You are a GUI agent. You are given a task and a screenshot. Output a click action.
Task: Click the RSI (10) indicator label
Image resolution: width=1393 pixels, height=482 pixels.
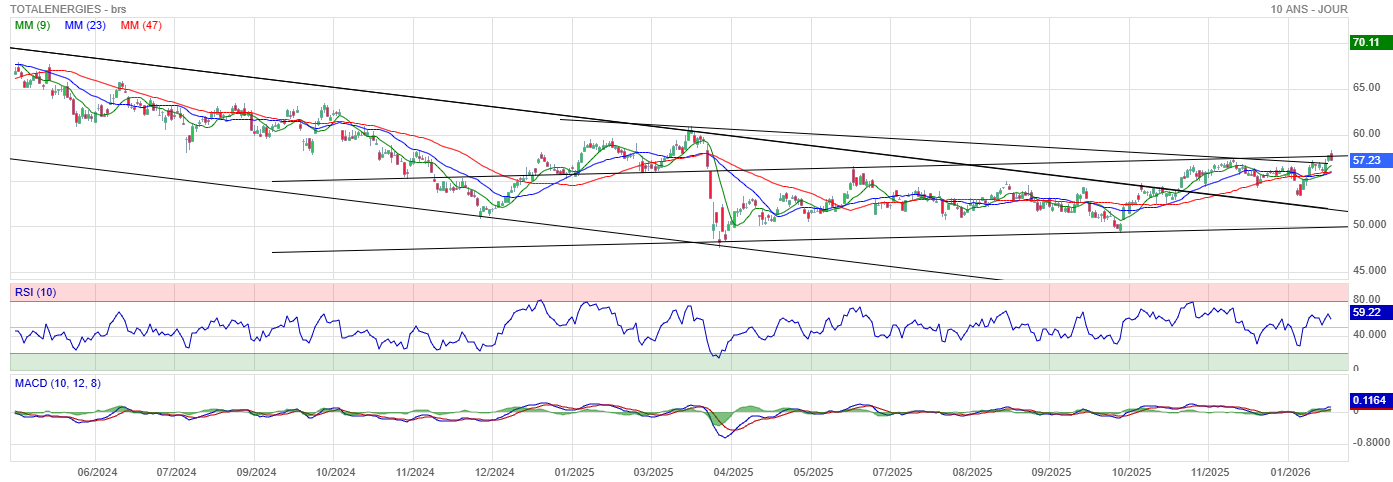[x=35, y=292]
